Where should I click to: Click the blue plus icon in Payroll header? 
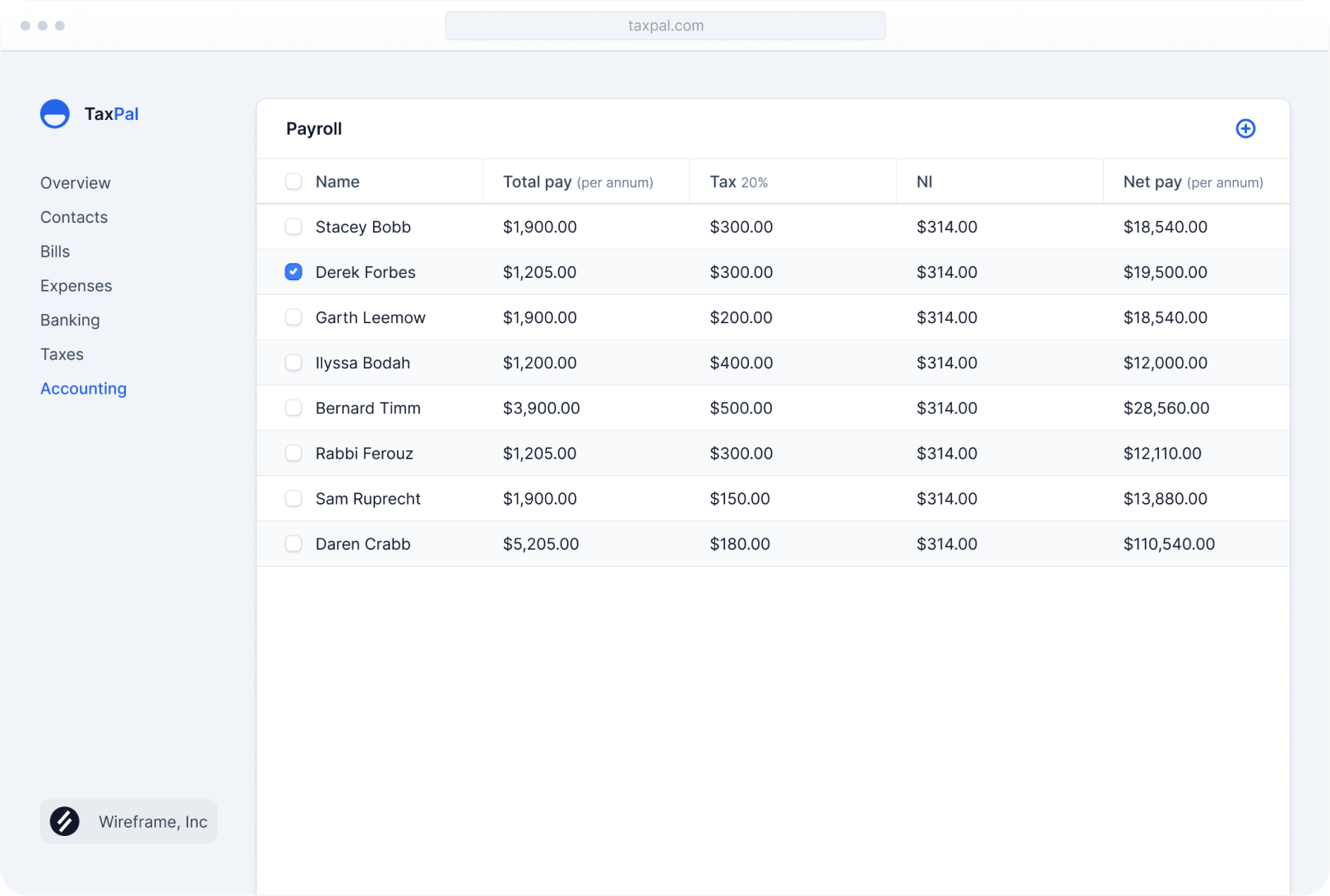click(x=1245, y=128)
